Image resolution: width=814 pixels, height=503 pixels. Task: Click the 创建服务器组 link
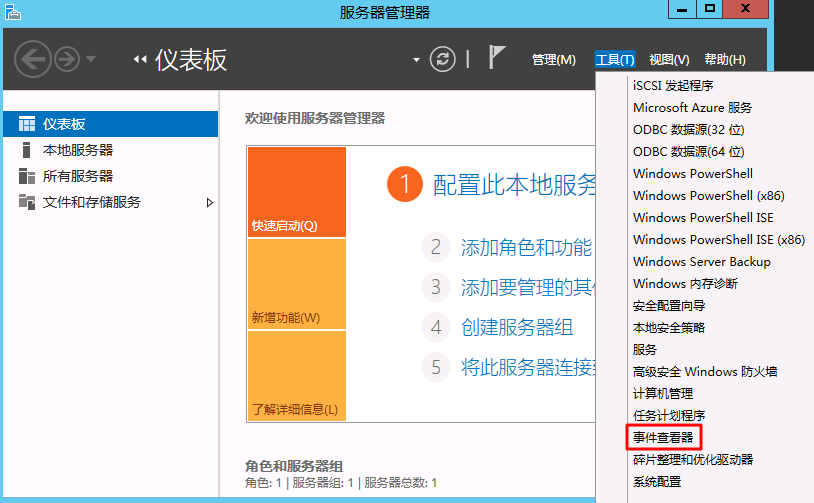tap(517, 328)
